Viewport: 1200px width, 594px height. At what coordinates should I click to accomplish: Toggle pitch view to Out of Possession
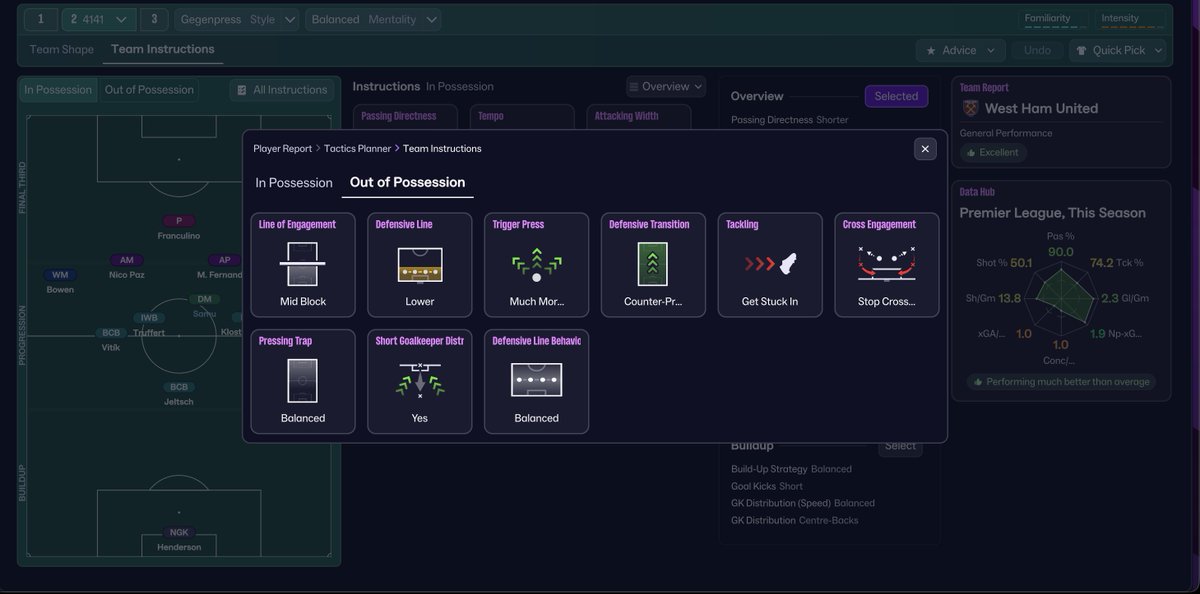pos(149,90)
